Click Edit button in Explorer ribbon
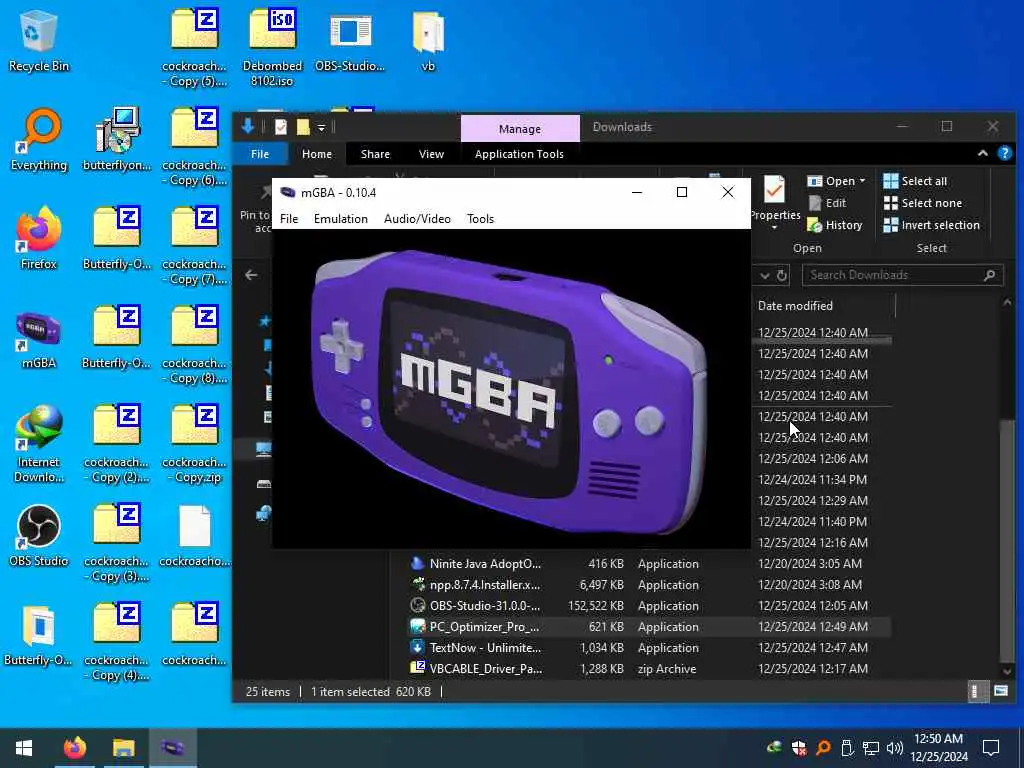 827,203
